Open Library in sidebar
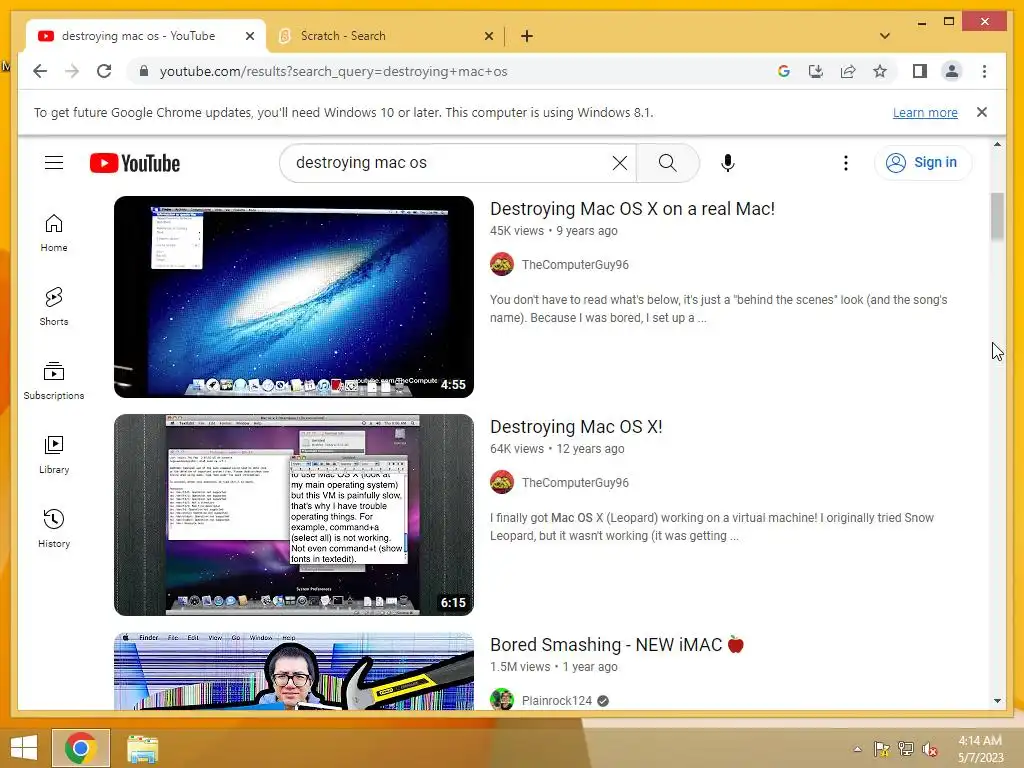1024x768 pixels. [x=54, y=455]
